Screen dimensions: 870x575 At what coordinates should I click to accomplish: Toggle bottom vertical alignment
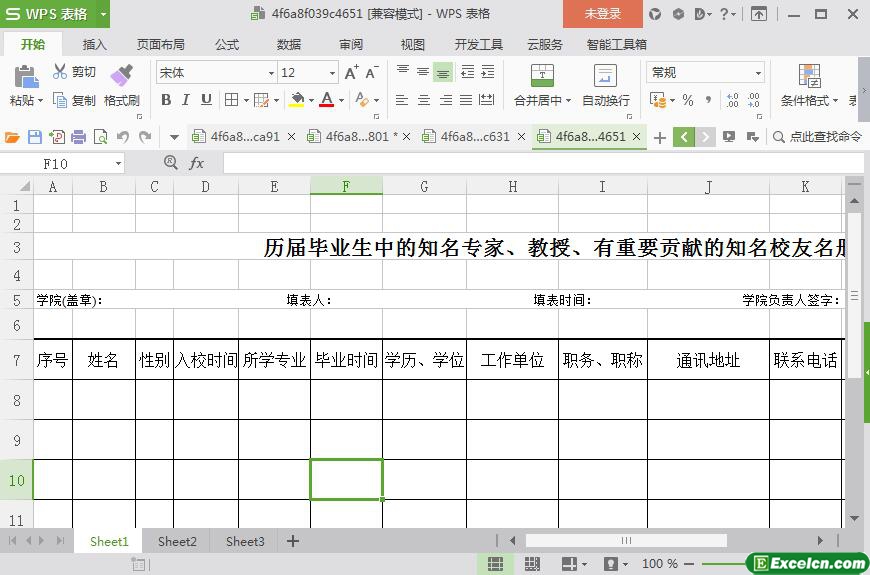click(443, 72)
